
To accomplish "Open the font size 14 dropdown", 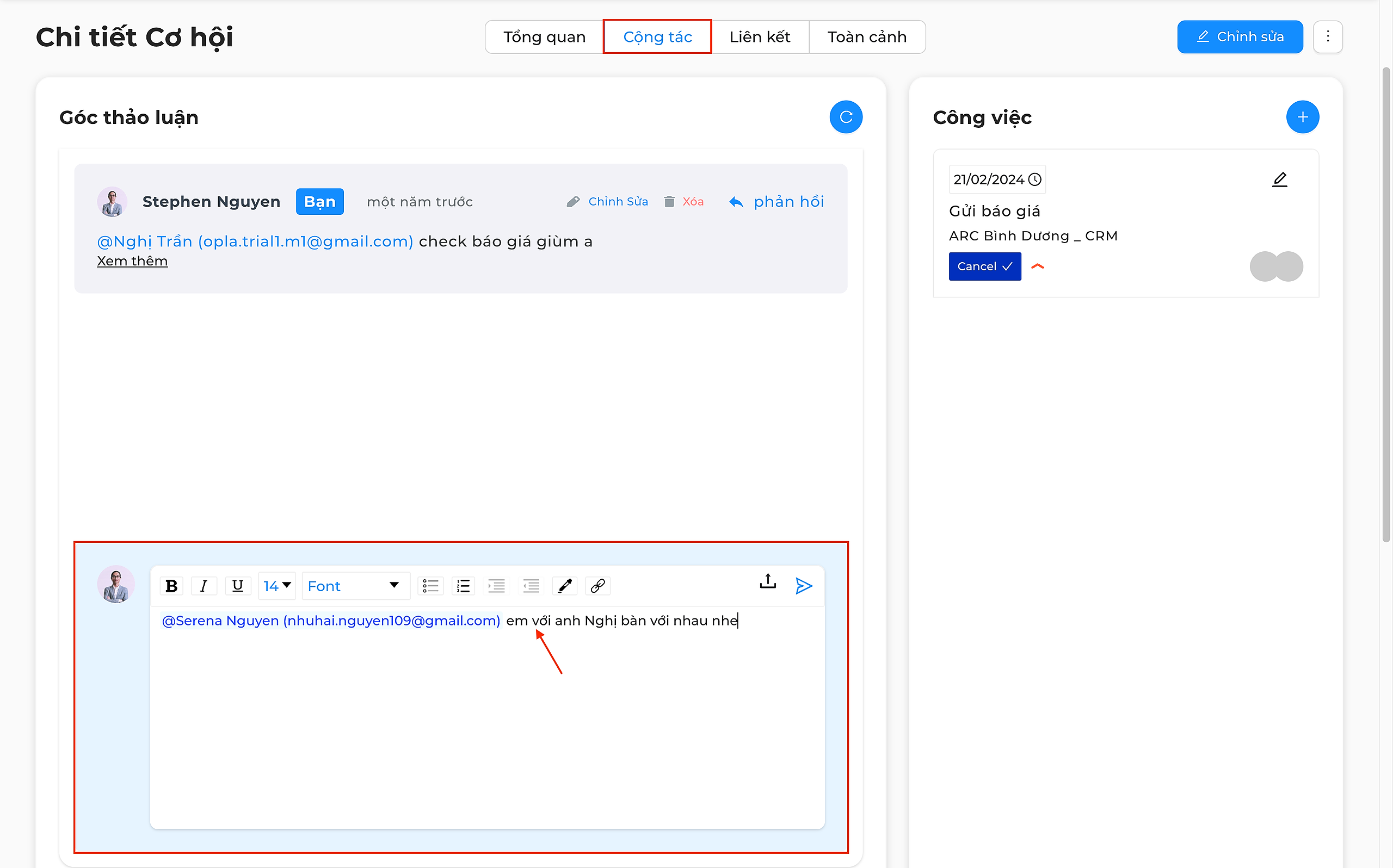I will click(x=277, y=586).
